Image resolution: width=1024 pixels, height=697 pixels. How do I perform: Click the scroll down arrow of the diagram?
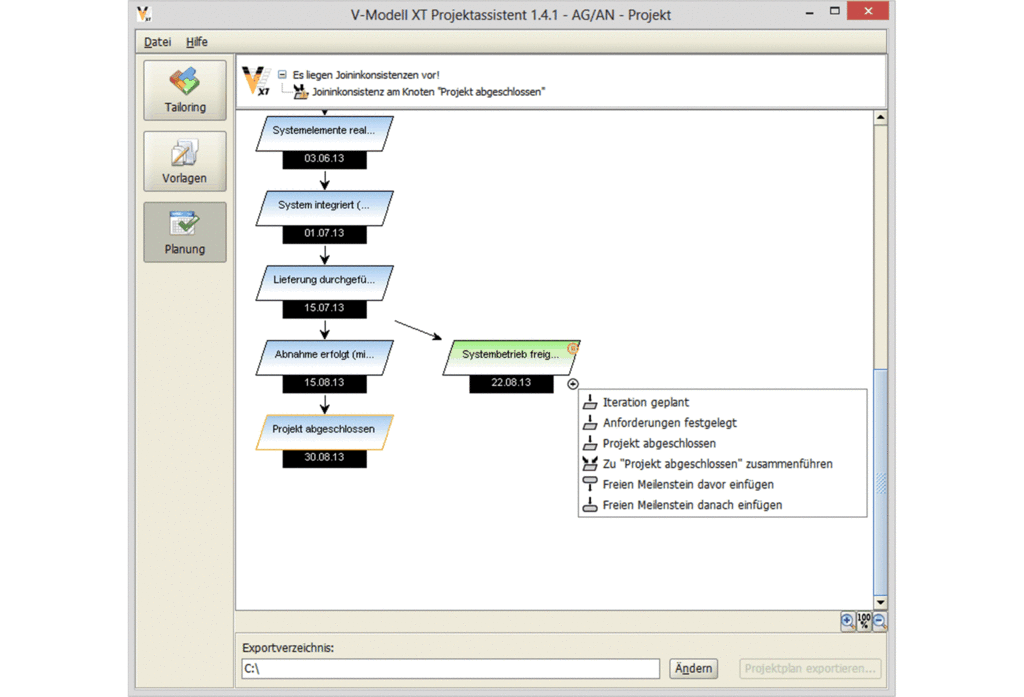(x=880, y=602)
